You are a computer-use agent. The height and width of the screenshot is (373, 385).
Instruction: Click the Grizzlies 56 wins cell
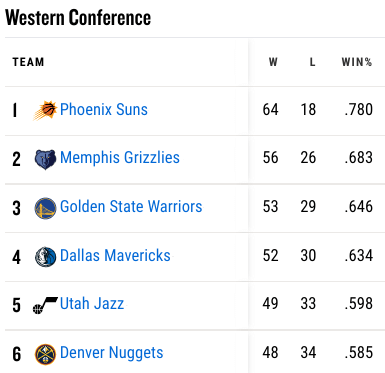click(x=270, y=157)
